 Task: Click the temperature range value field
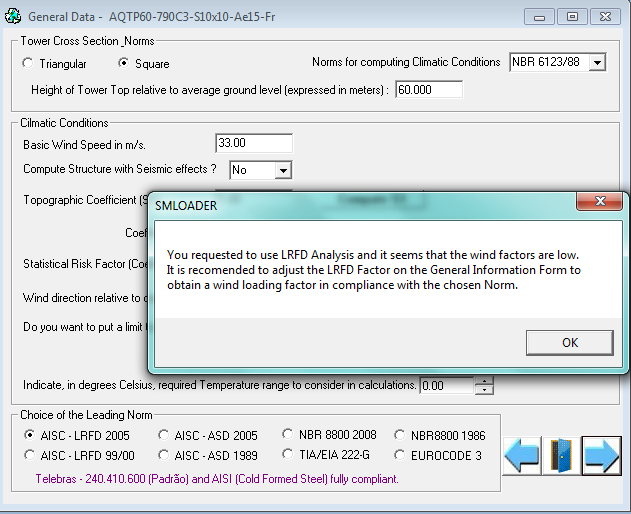445,386
